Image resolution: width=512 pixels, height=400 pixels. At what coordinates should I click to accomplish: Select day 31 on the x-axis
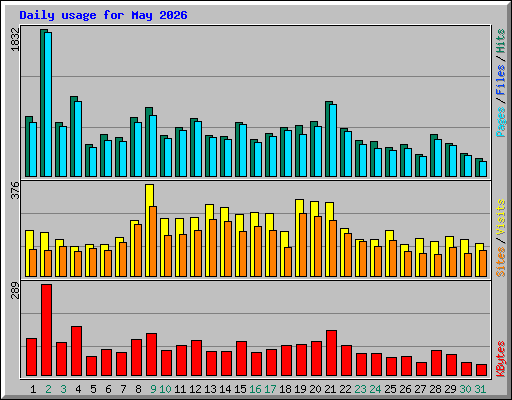[480, 389]
